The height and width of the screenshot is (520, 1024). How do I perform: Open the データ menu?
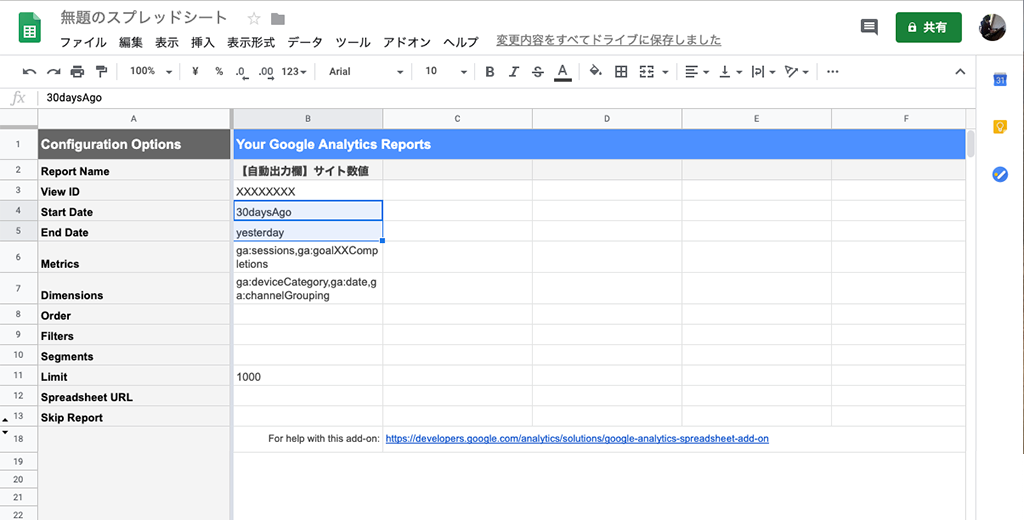point(305,42)
